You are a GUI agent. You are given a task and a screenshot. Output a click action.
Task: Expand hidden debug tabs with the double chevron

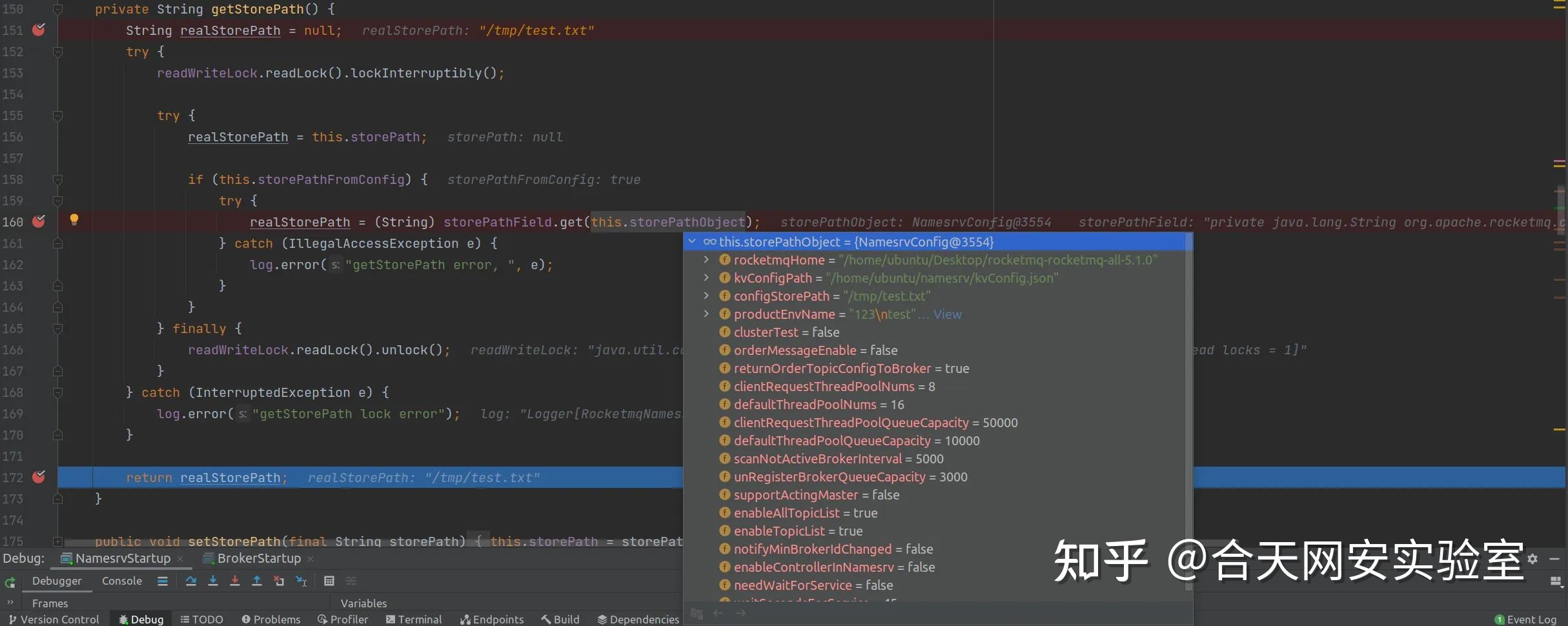point(10,603)
